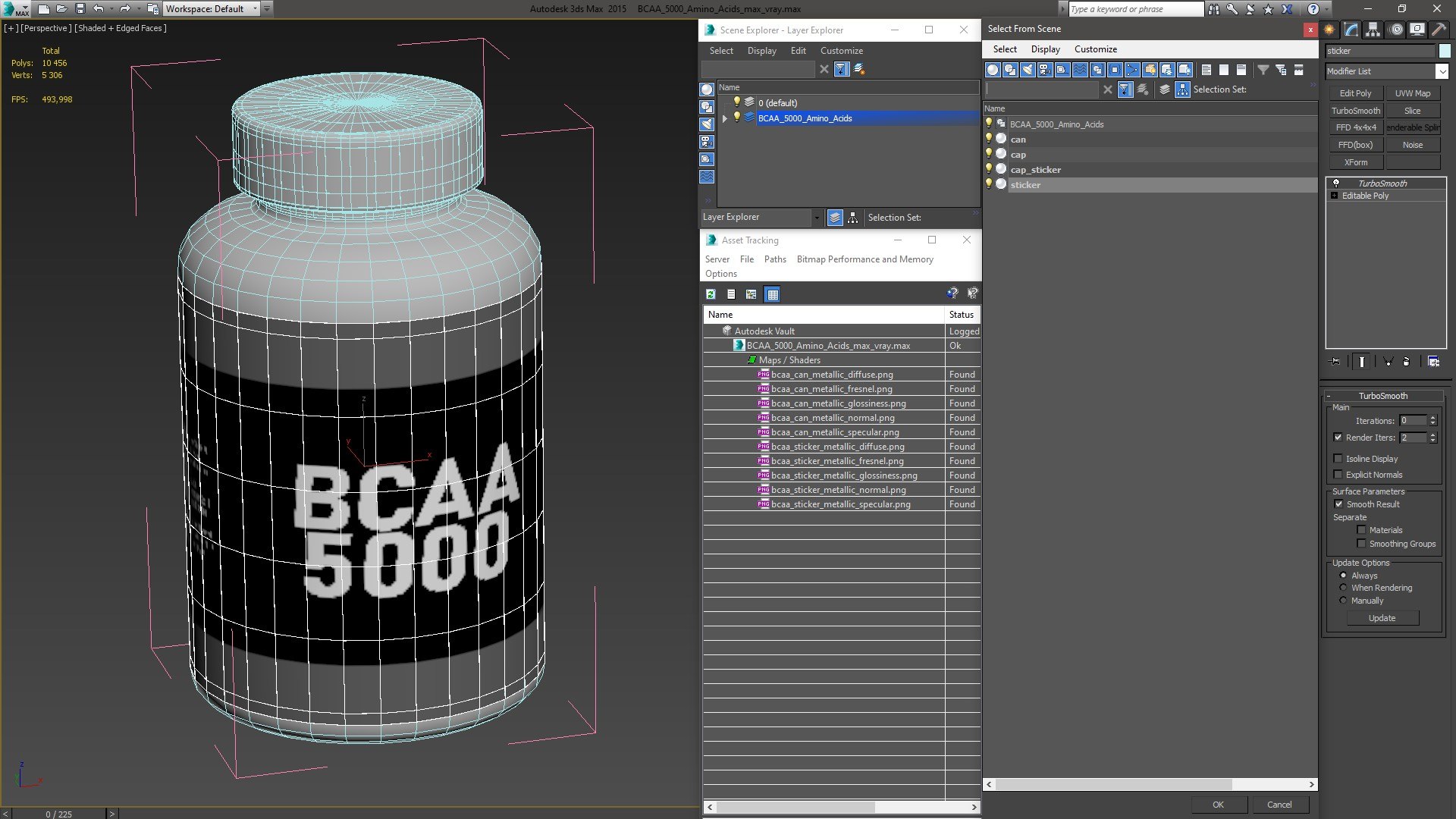Toggle TurboSmooth modifier bulb in stack

[x=1336, y=183]
